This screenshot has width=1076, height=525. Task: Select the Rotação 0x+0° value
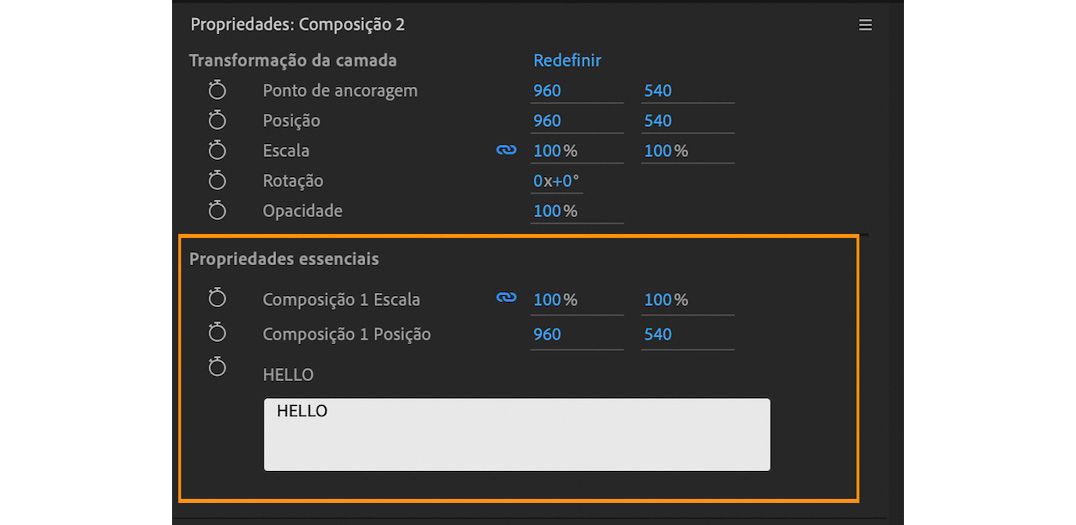tap(555, 181)
